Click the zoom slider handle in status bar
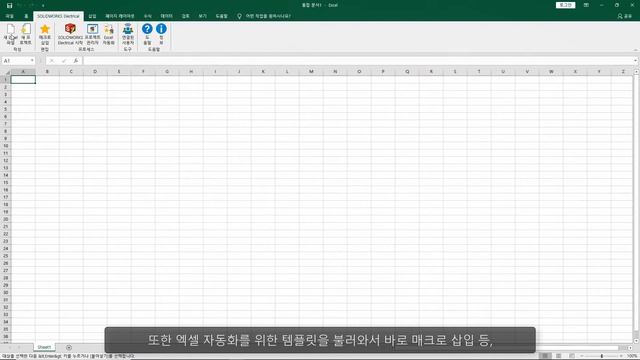The height and width of the screenshot is (360, 640). click(602, 356)
